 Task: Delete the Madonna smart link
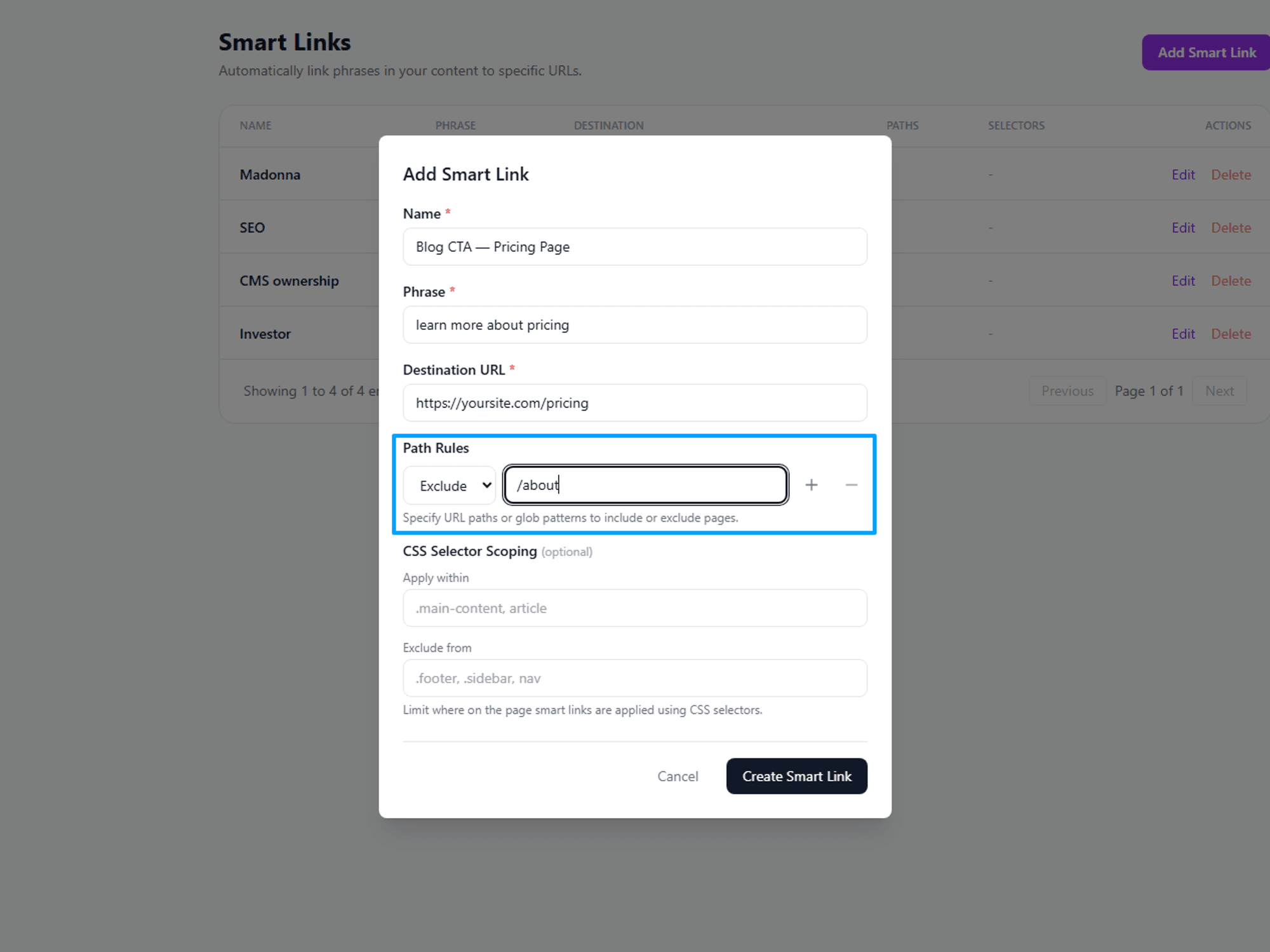coord(1231,175)
